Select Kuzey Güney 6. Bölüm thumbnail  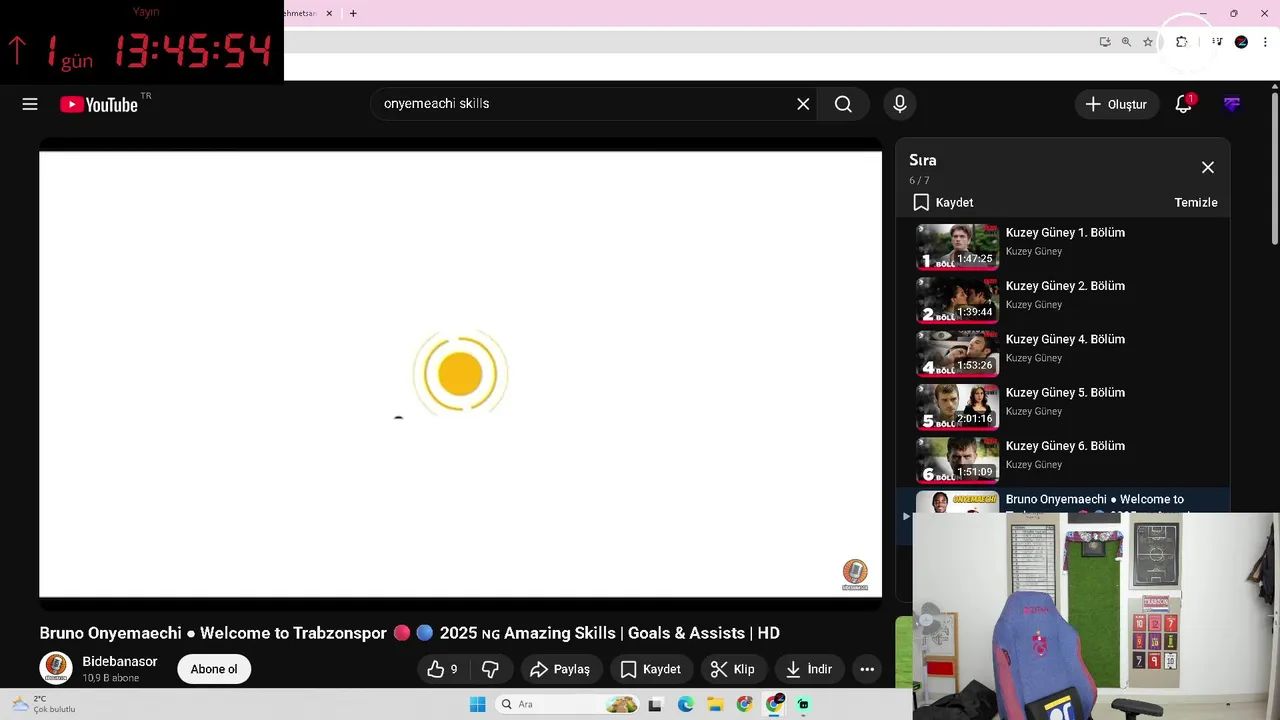click(x=958, y=460)
